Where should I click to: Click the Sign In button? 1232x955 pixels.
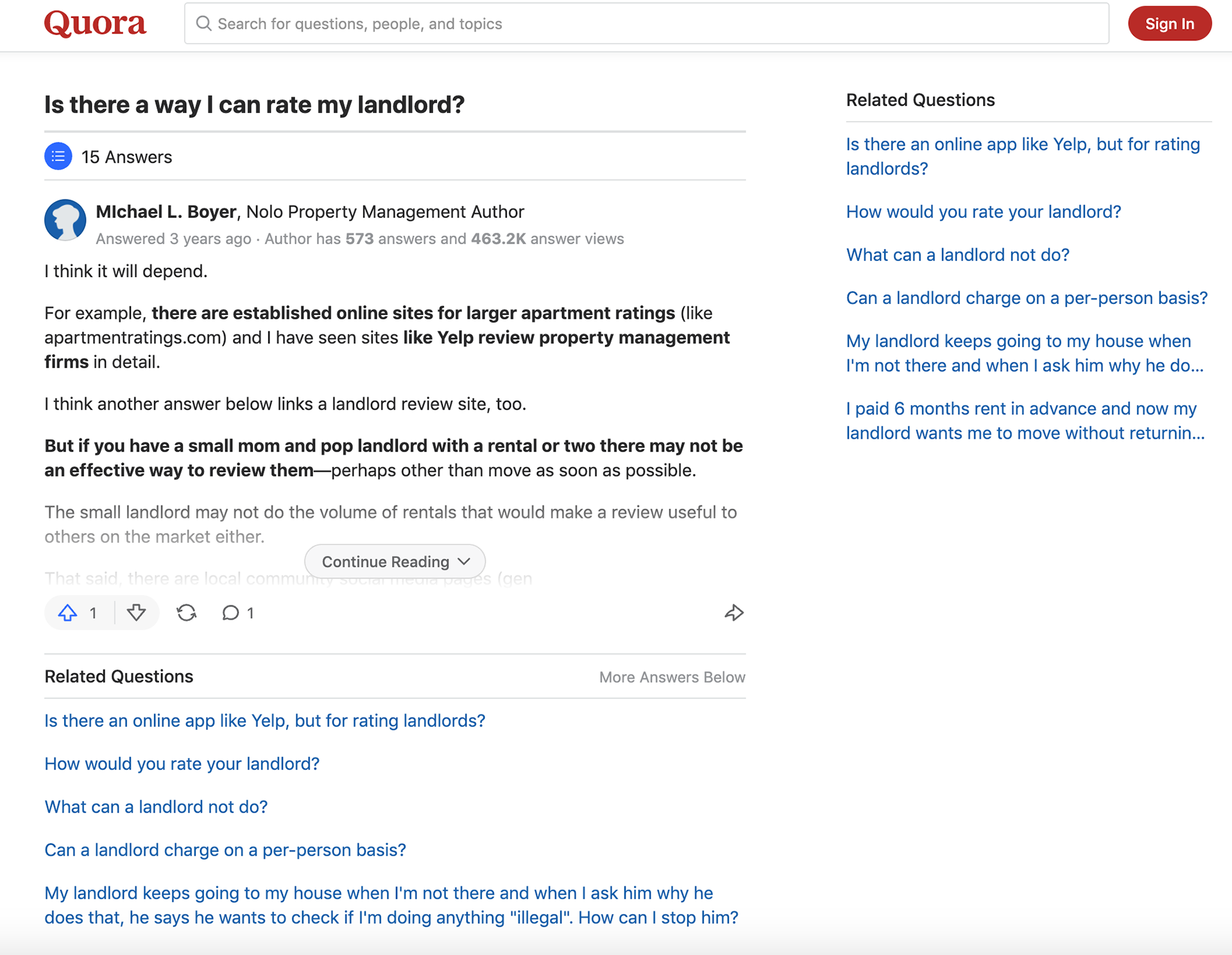(1169, 24)
